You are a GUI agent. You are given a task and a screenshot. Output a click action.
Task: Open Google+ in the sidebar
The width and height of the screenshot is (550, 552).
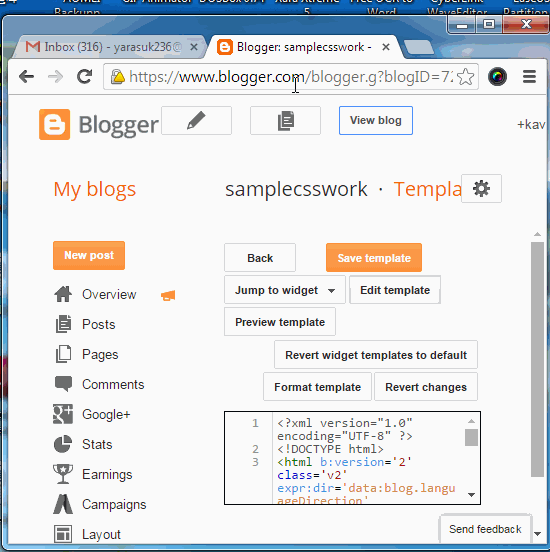106,414
